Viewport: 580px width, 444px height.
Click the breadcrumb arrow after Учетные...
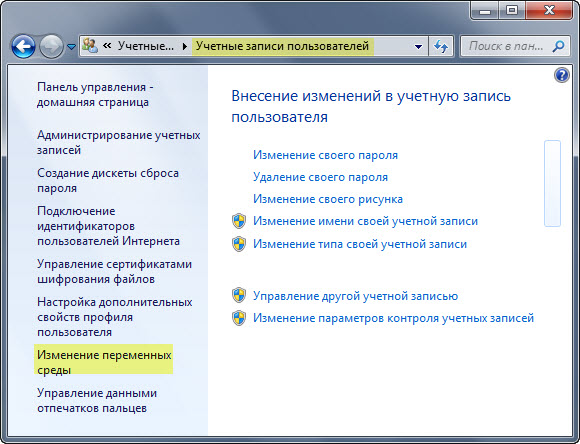(x=185, y=47)
